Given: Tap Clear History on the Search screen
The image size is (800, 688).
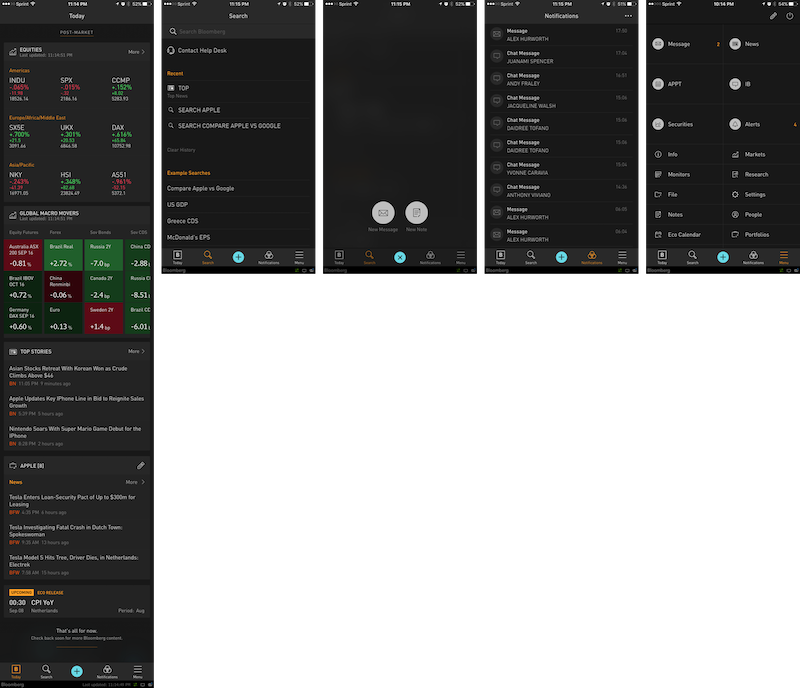Looking at the screenshot, I should [181, 150].
